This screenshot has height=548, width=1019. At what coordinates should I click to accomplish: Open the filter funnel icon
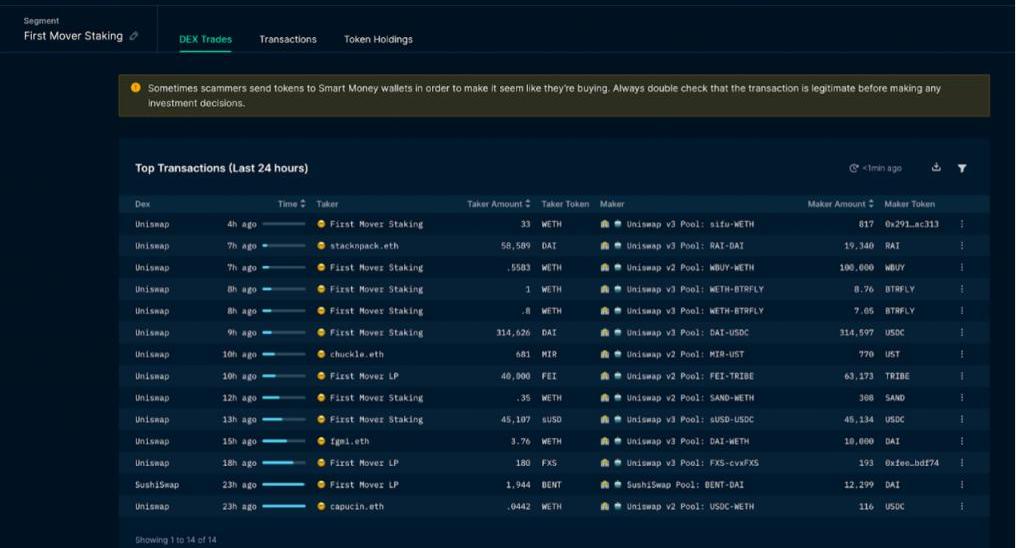[x=962, y=168]
